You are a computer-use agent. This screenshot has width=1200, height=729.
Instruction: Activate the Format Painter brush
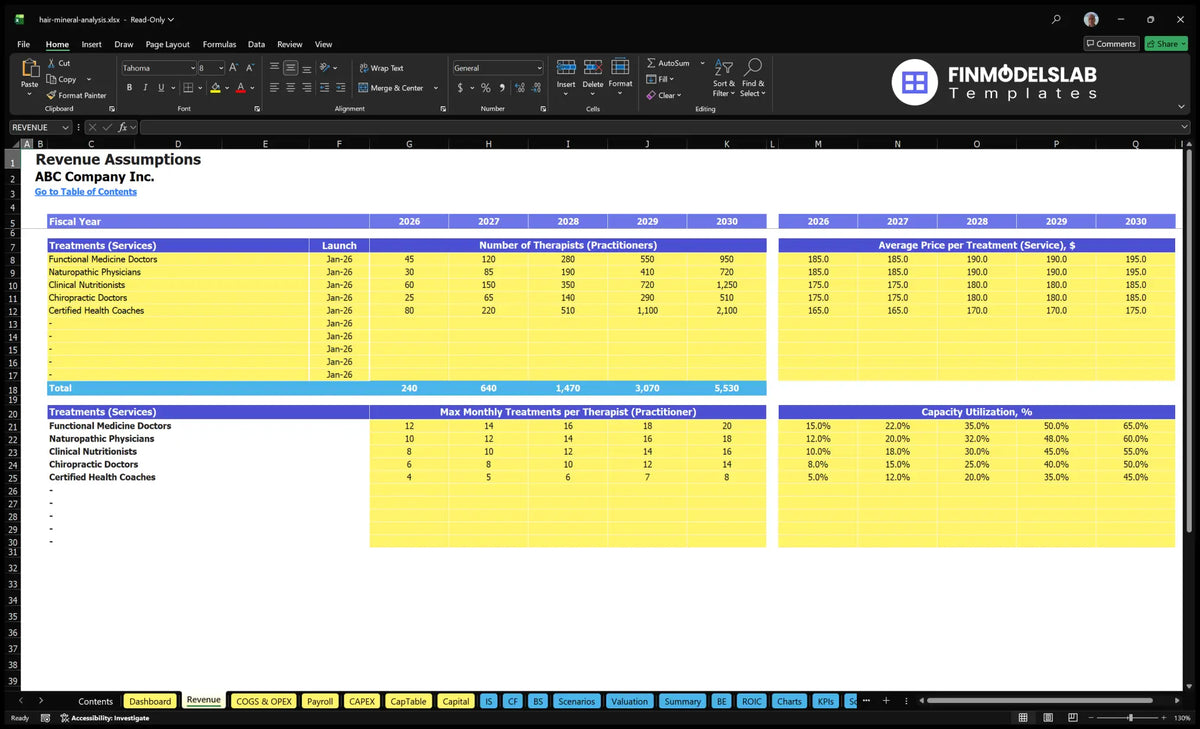(x=51, y=95)
